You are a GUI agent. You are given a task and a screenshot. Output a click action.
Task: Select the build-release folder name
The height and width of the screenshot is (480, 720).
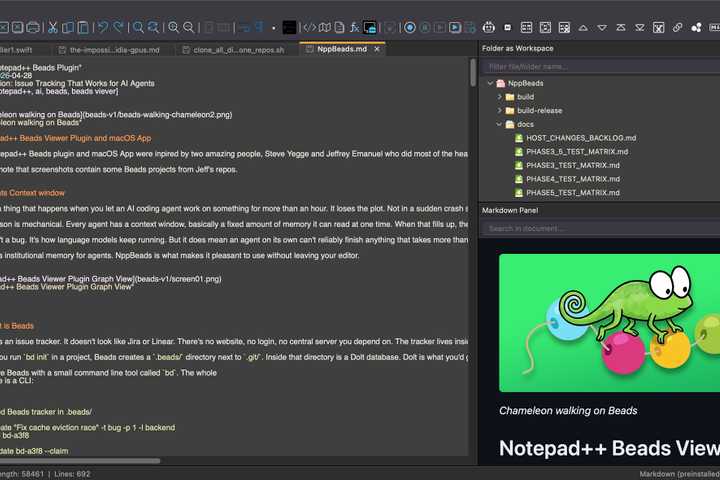click(x=540, y=111)
